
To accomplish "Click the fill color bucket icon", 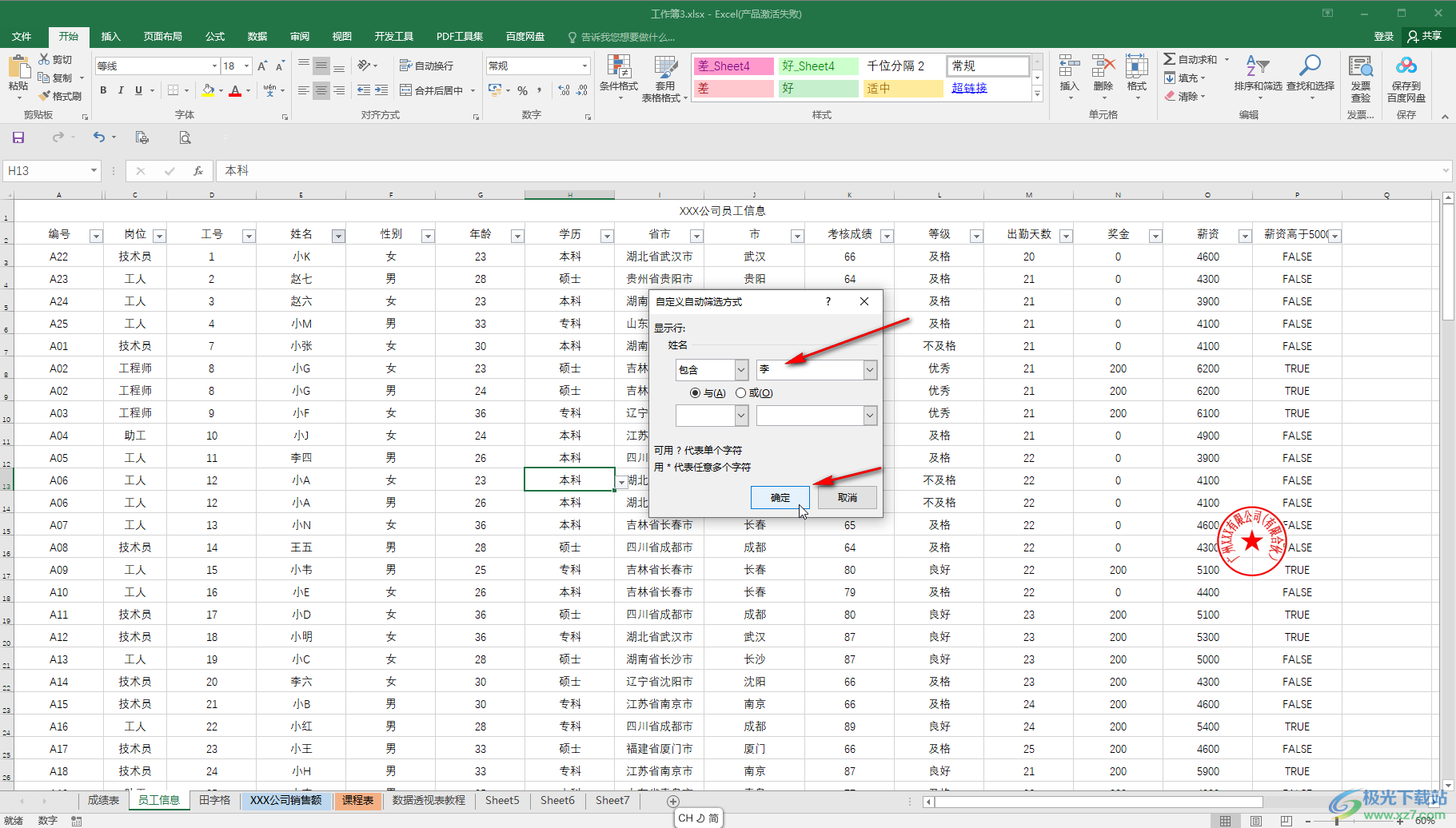I will [x=208, y=91].
